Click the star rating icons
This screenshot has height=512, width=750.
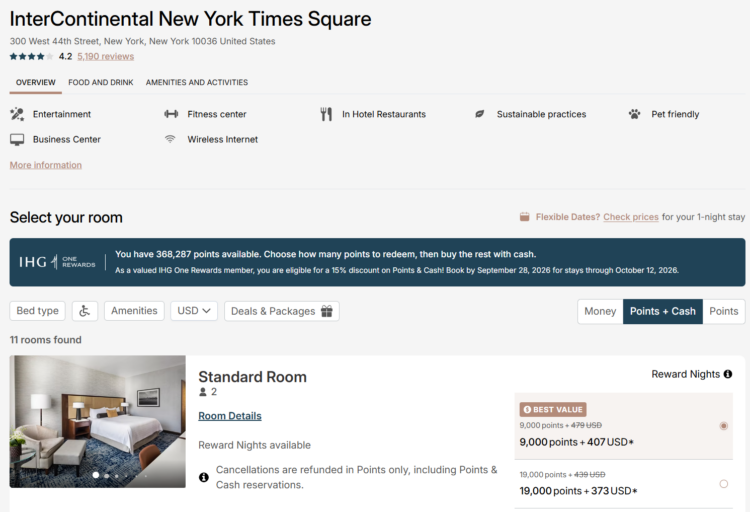32,56
